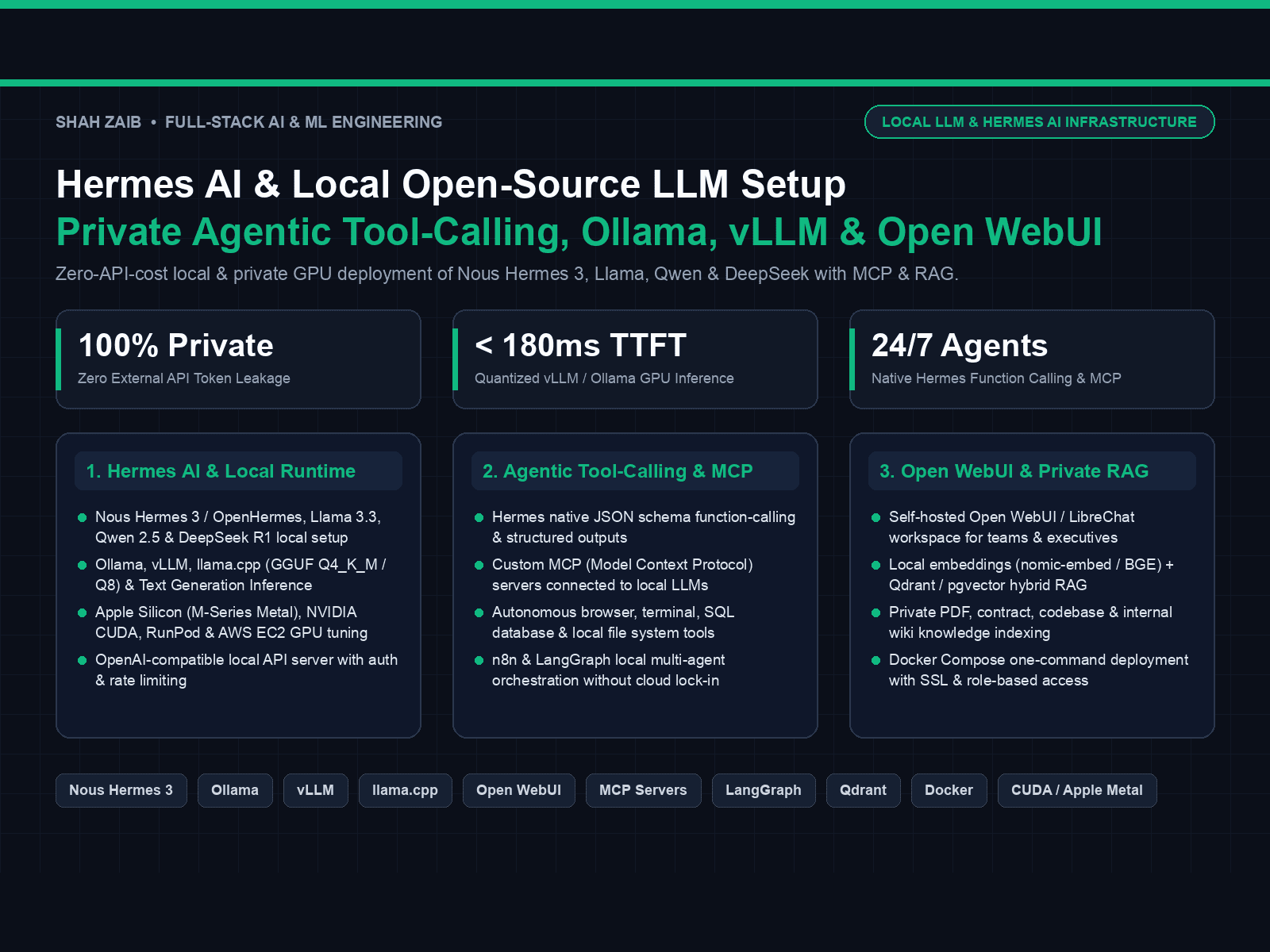Screen dimensions: 1270x952
Task: Click 'Native Hermes Function Calling & MCP' text
Action: coord(996,378)
